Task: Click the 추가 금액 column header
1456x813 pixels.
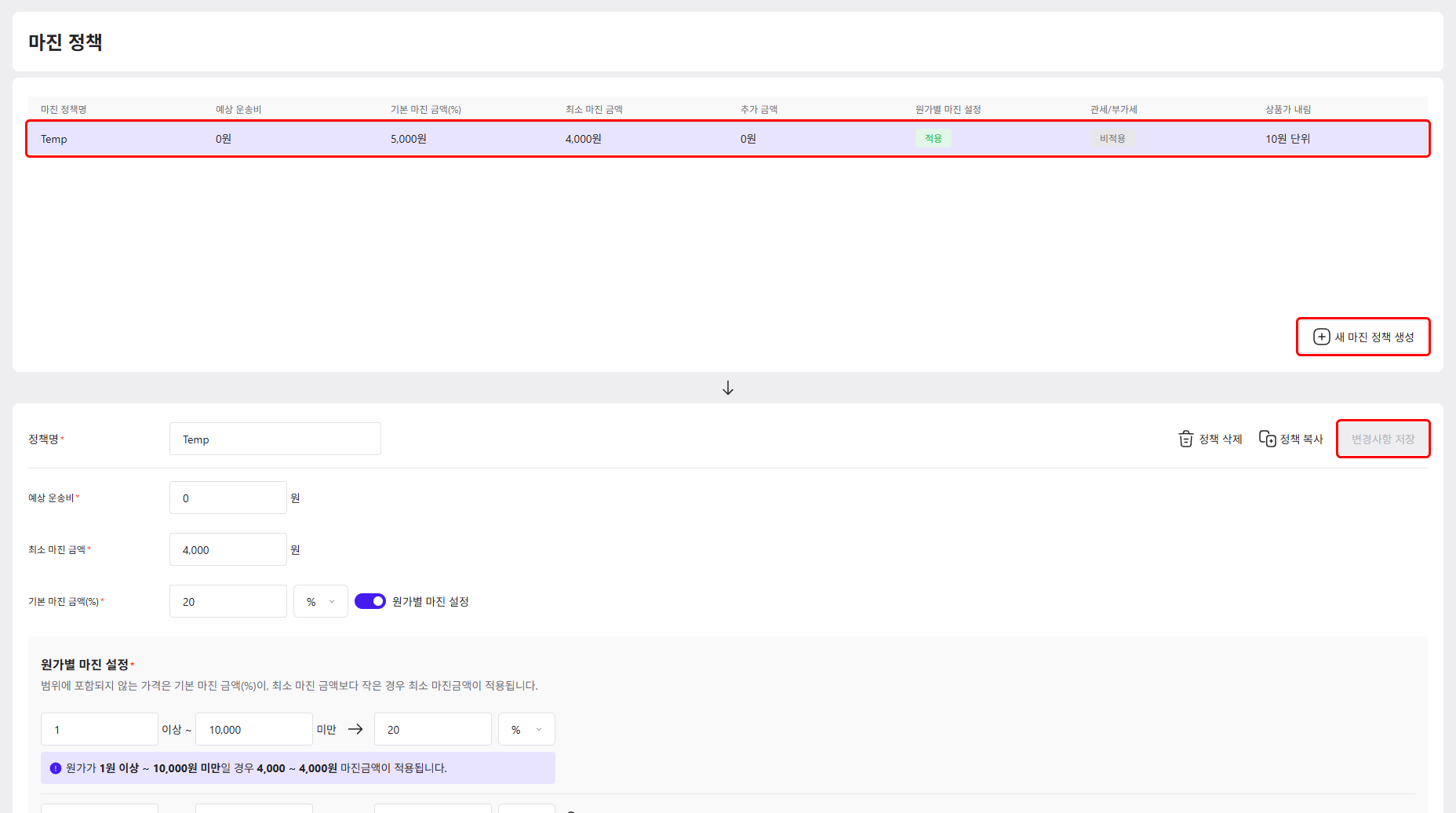Action: click(x=759, y=109)
